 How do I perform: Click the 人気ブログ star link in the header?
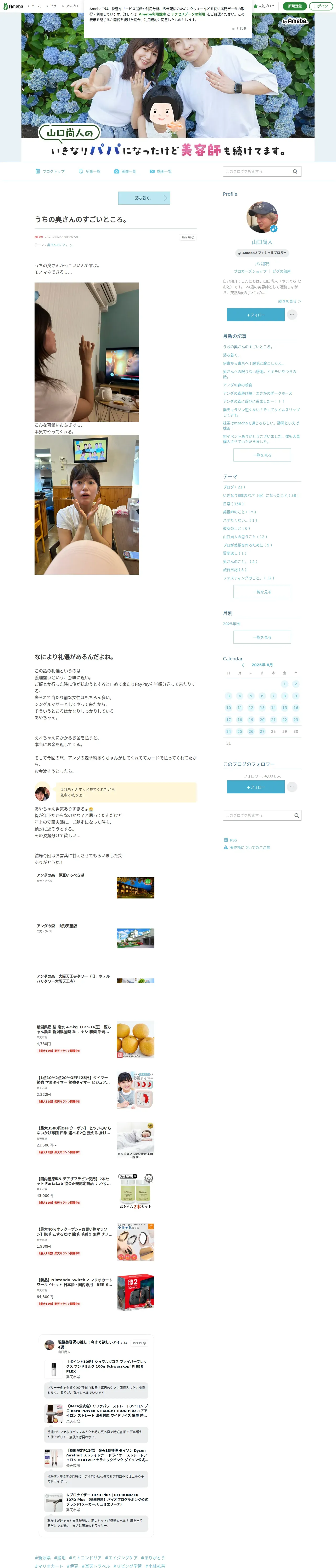coord(264,6)
